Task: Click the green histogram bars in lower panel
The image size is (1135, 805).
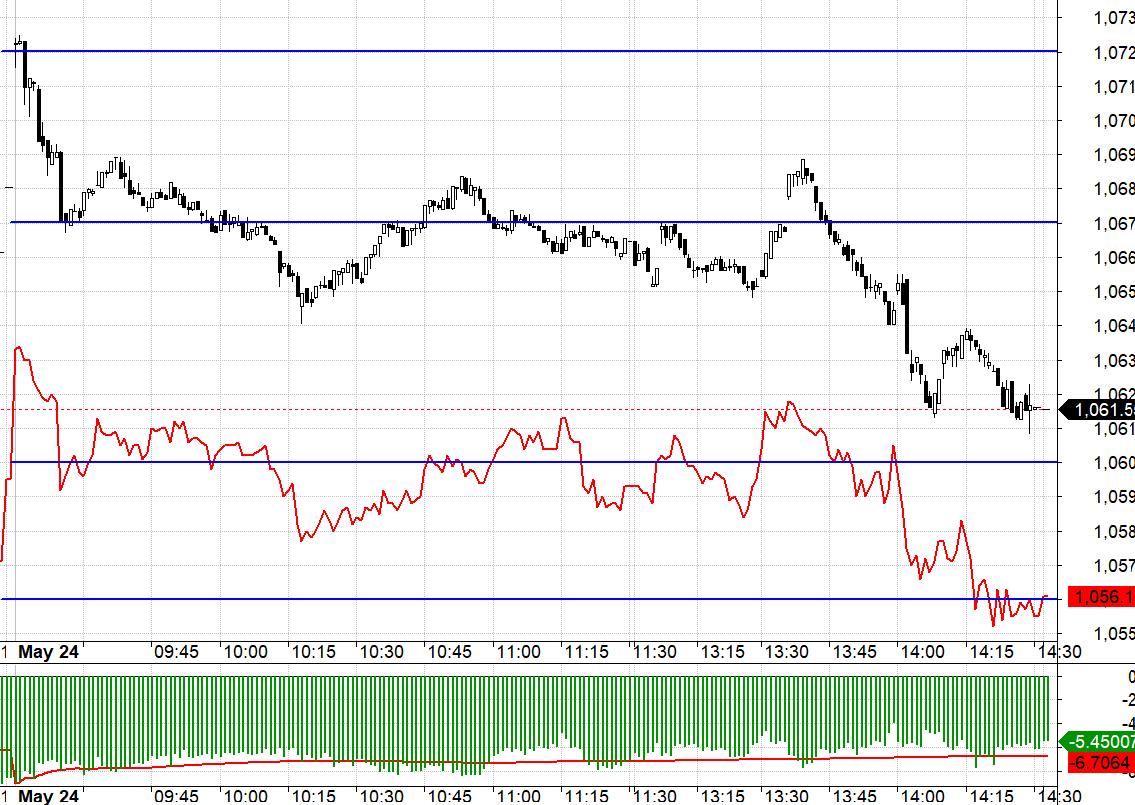Action: coord(525,717)
